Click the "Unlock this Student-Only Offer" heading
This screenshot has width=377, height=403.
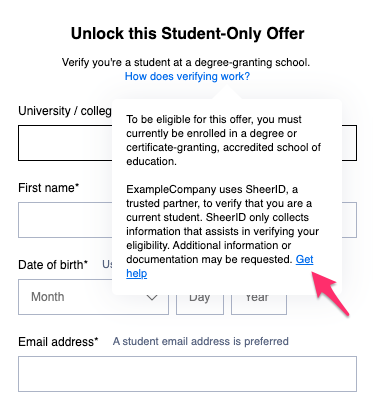187,34
